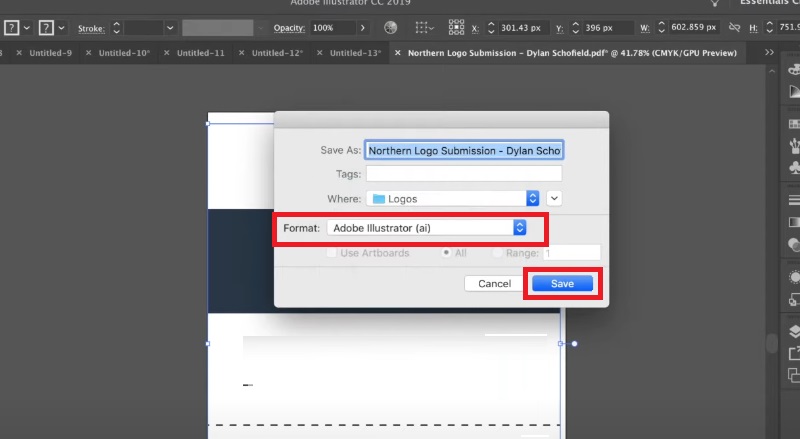The width and height of the screenshot is (800, 439).
Task: Open the Graphic Styles panel icon
Action: [x=794, y=300]
